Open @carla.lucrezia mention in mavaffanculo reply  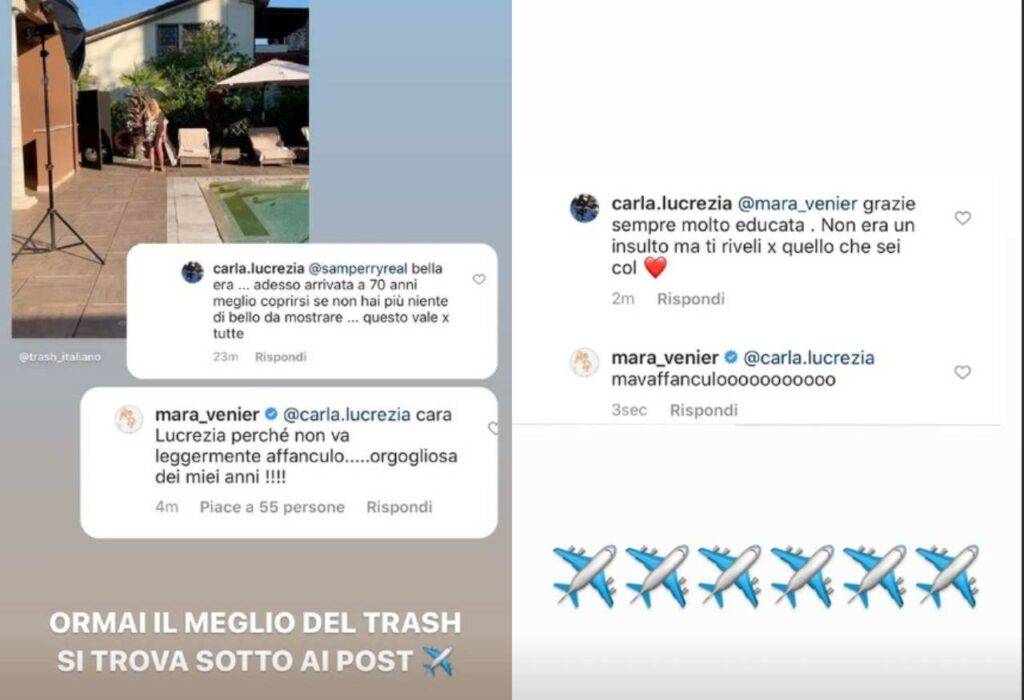809,358
